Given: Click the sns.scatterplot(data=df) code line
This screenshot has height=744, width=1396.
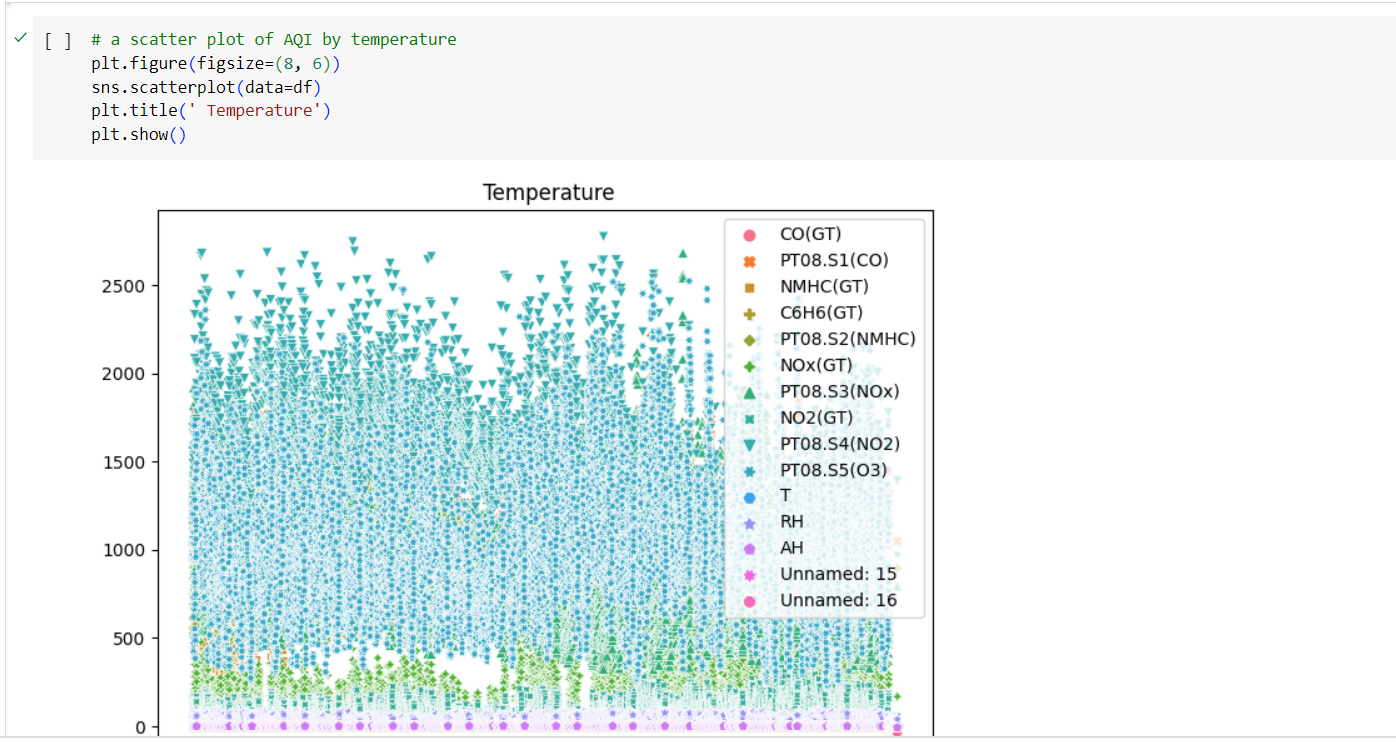Looking at the screenshot, I should click(x=206, y=87).
